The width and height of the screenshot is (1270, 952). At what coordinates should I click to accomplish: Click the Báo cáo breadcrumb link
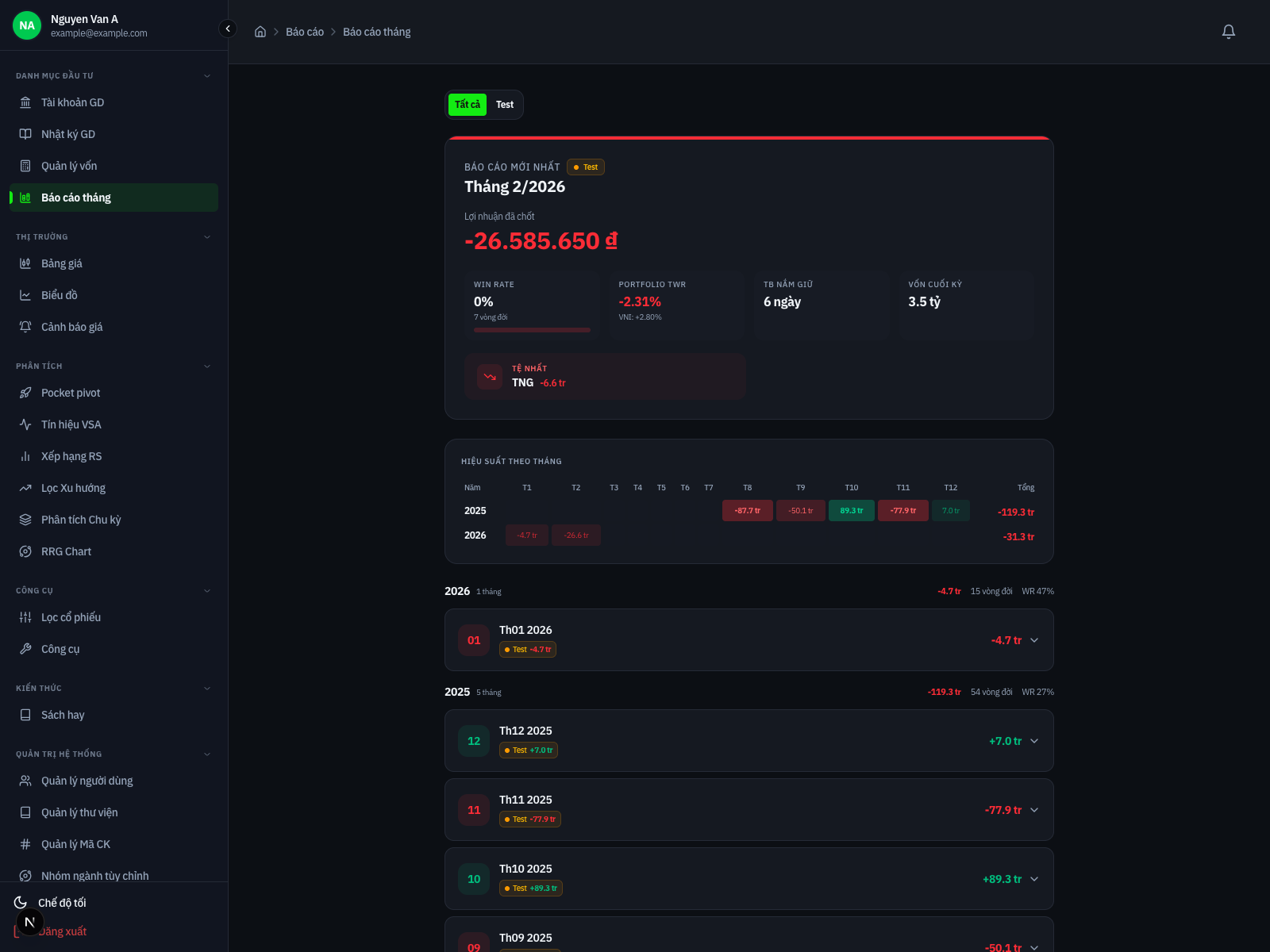click(305, 32)
